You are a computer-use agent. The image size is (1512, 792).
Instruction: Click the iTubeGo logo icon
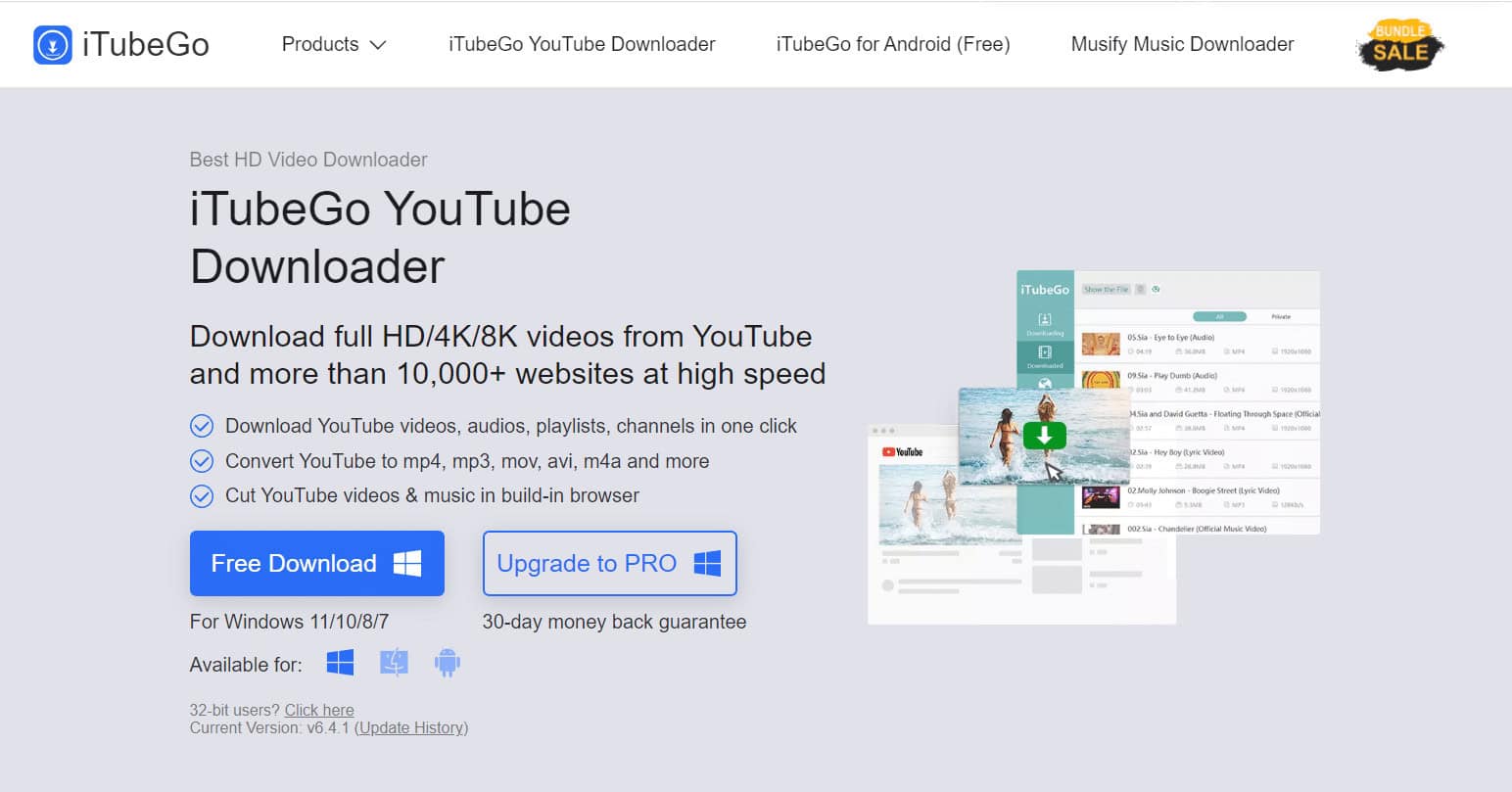coord(53,45)
